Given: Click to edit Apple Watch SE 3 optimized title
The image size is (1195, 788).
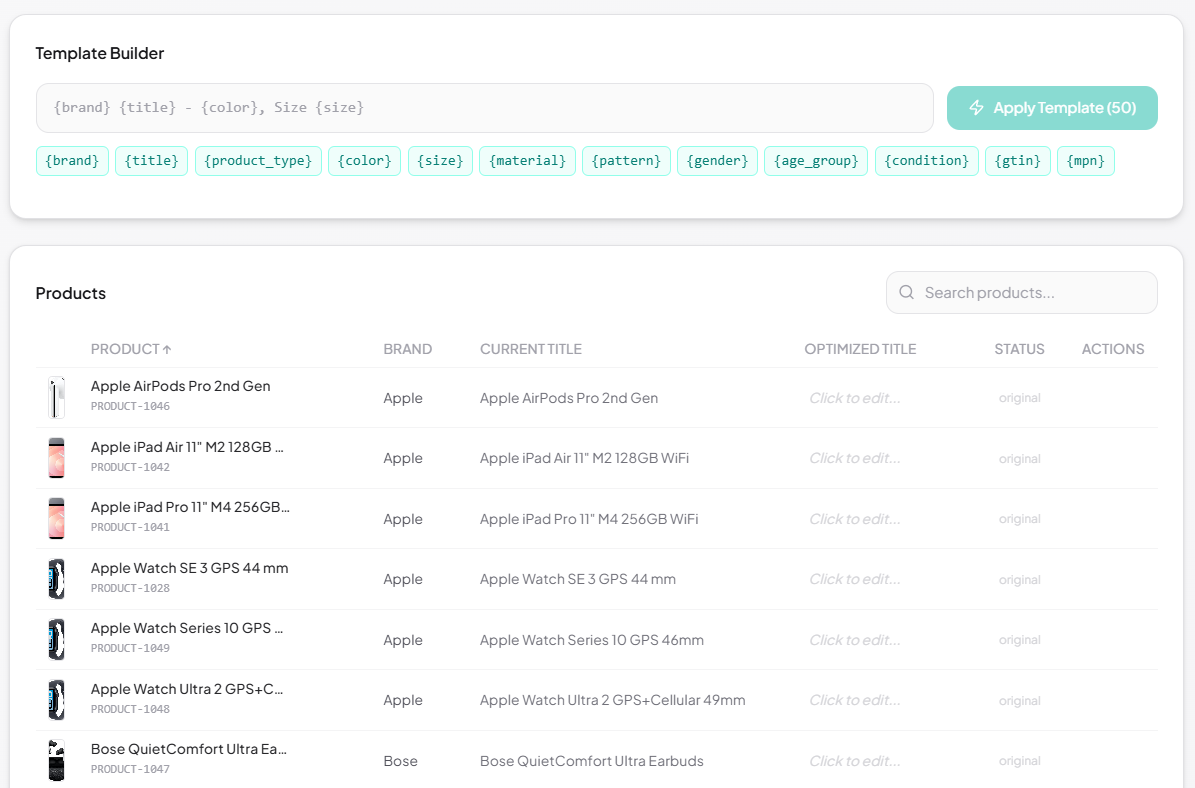Looking at the screenshot, I should [854, 579].
